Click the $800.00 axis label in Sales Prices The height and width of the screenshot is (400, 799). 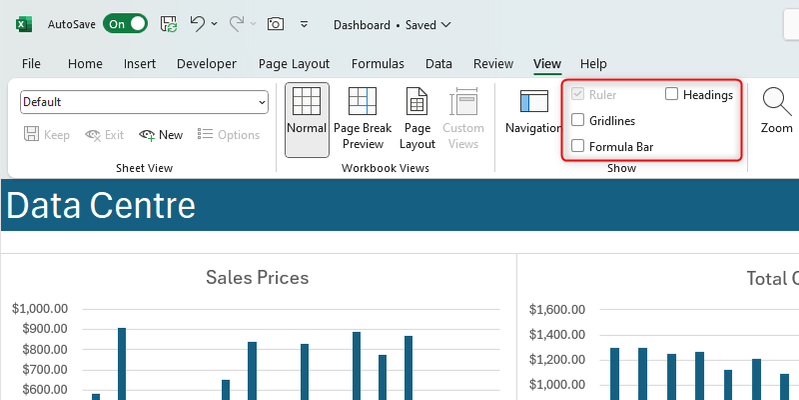pyautogui.click(x=45, y=350)
